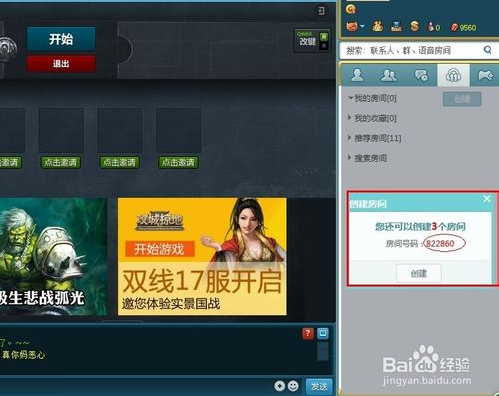
Task: Click the round lobby emblem left of 开始
Action: coord(8,49)
